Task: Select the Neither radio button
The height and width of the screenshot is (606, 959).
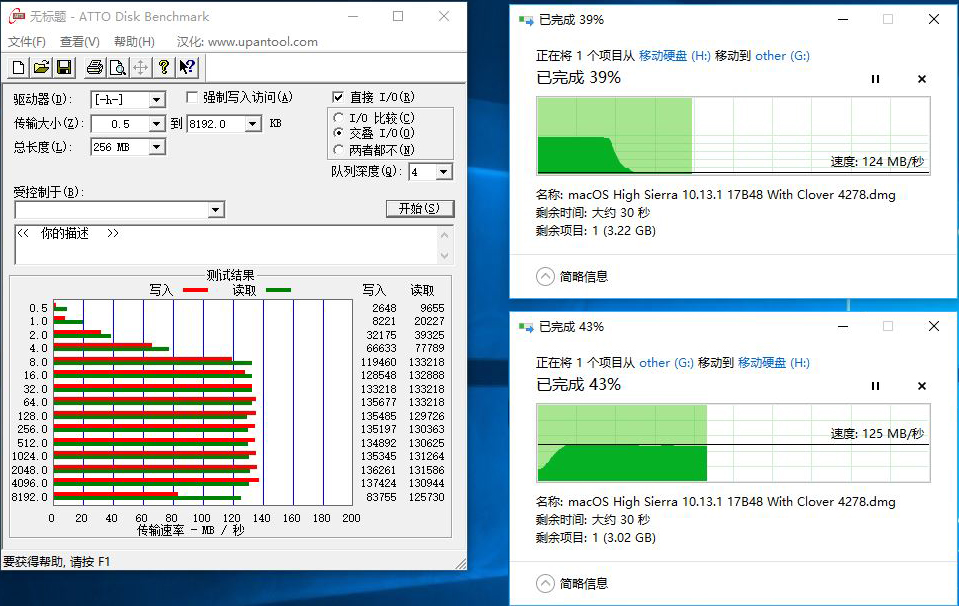Action: click(x=338, y=149)
